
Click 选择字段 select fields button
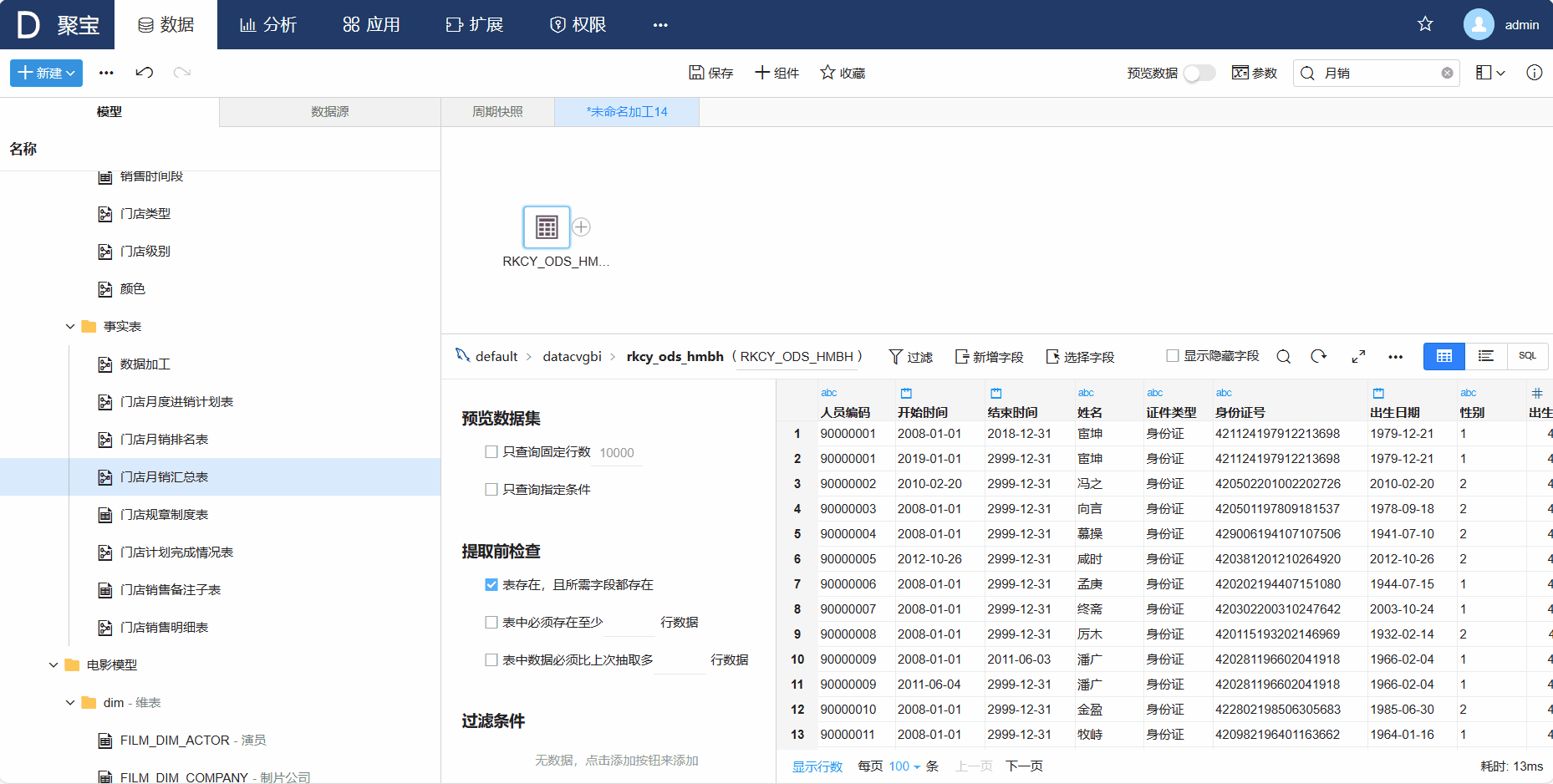pyautogui.click(x=1080, y=357)
